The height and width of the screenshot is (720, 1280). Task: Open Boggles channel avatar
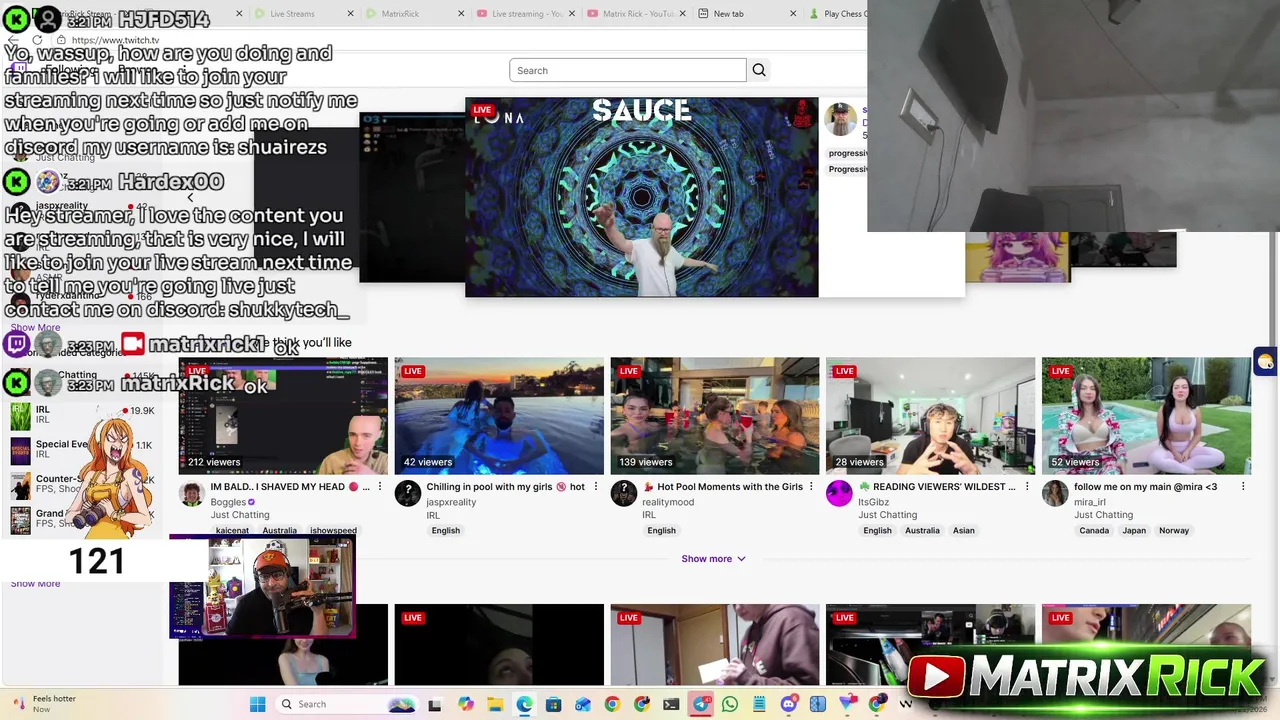(192, 494)
